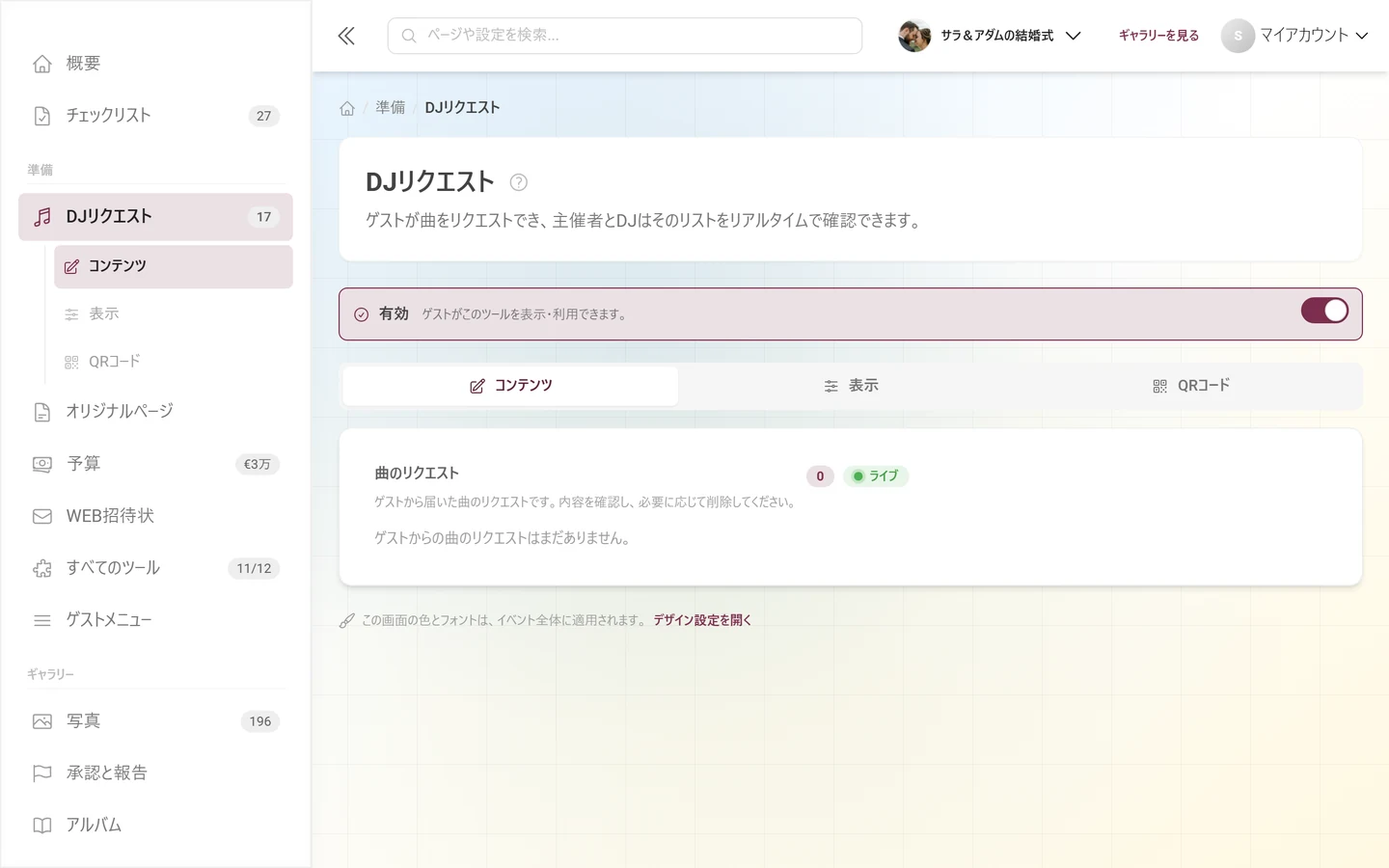Open the サラ＆アダムの結婚式 event dropdown
Viewport: 1389px width, 868px height.
(990, 36)
